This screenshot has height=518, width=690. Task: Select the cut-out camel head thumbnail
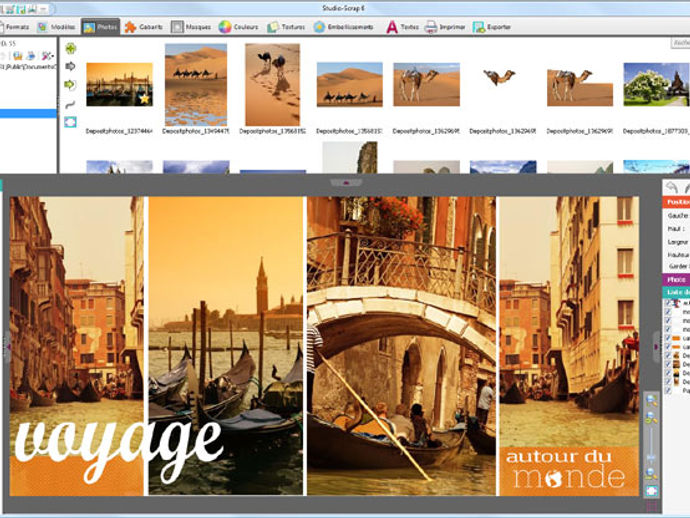pyautogui.click(x=499, y=77)
